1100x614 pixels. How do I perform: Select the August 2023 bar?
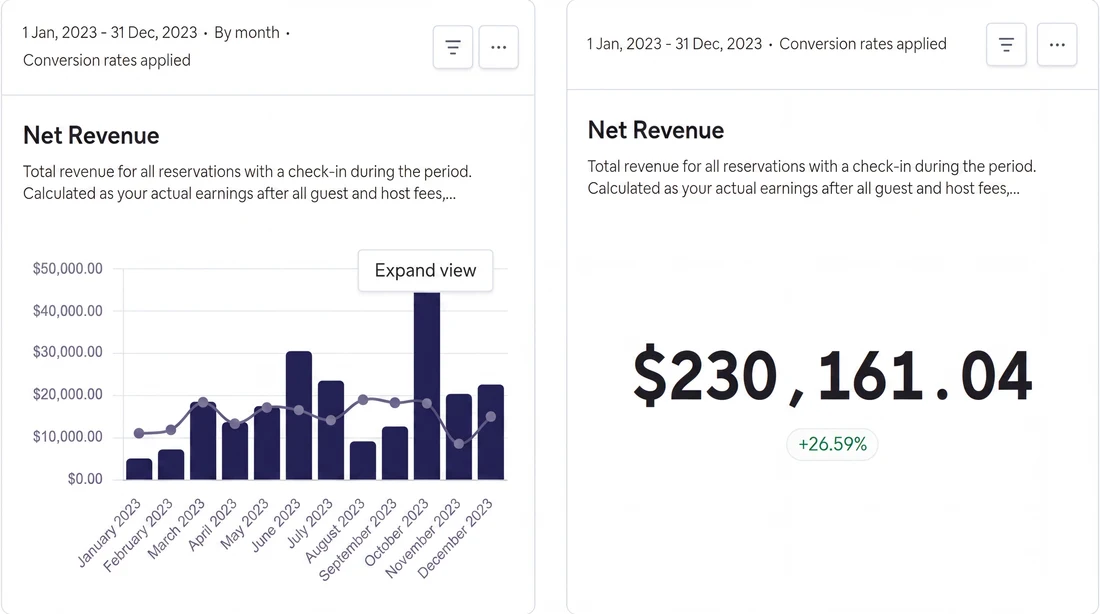pyautogui.click(x=363, y=460)
